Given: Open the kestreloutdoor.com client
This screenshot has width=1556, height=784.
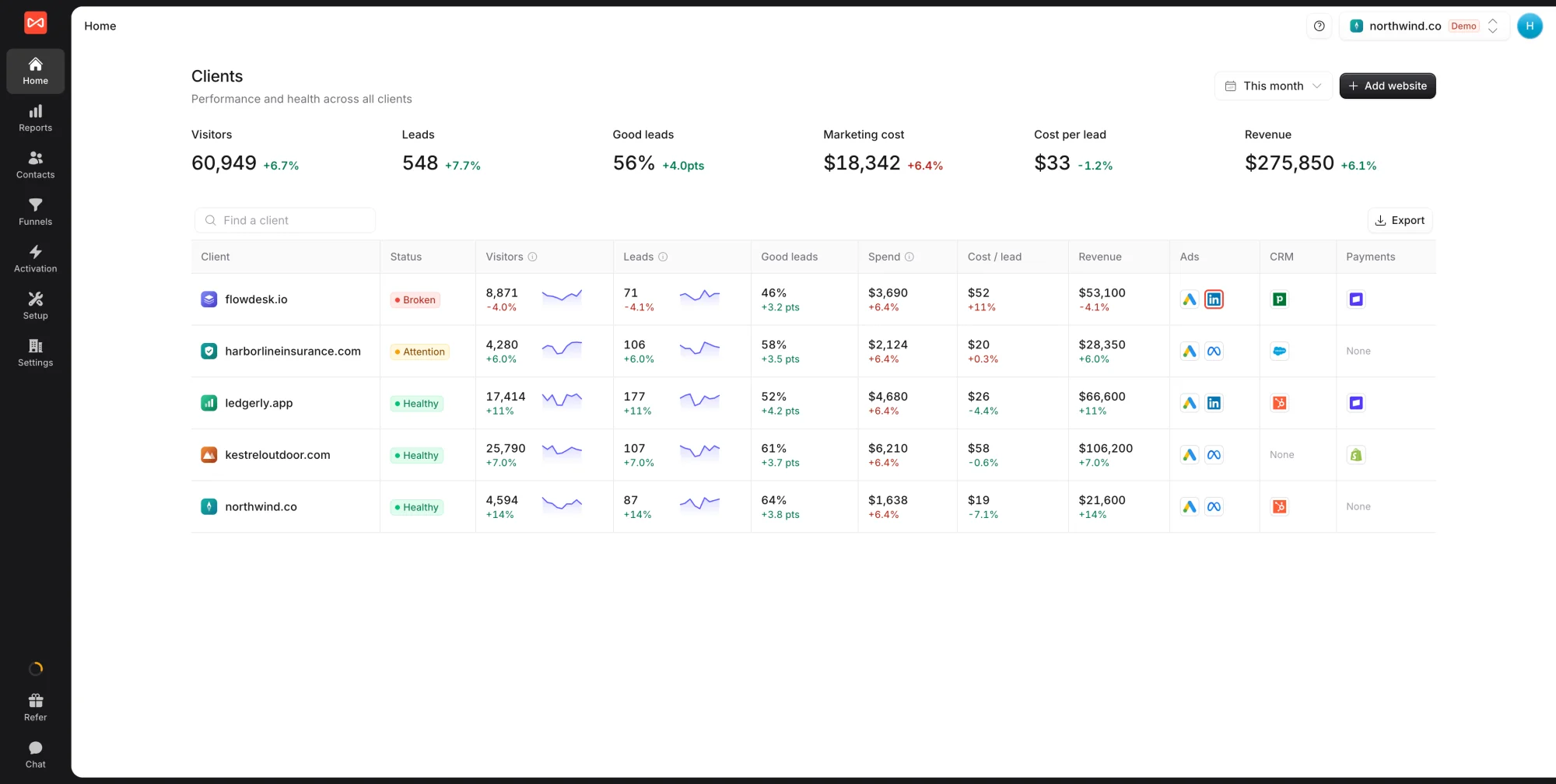Looking at the screenshot, I should 278,455.
